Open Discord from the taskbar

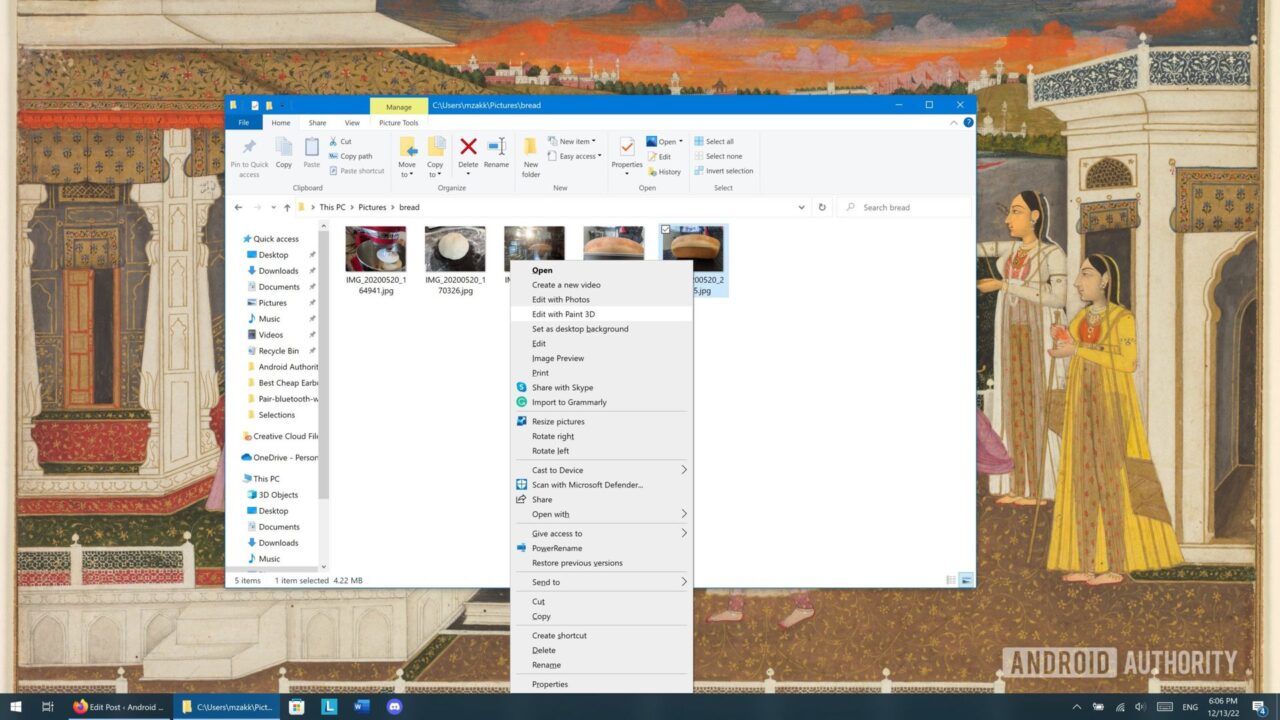(394, 707)
